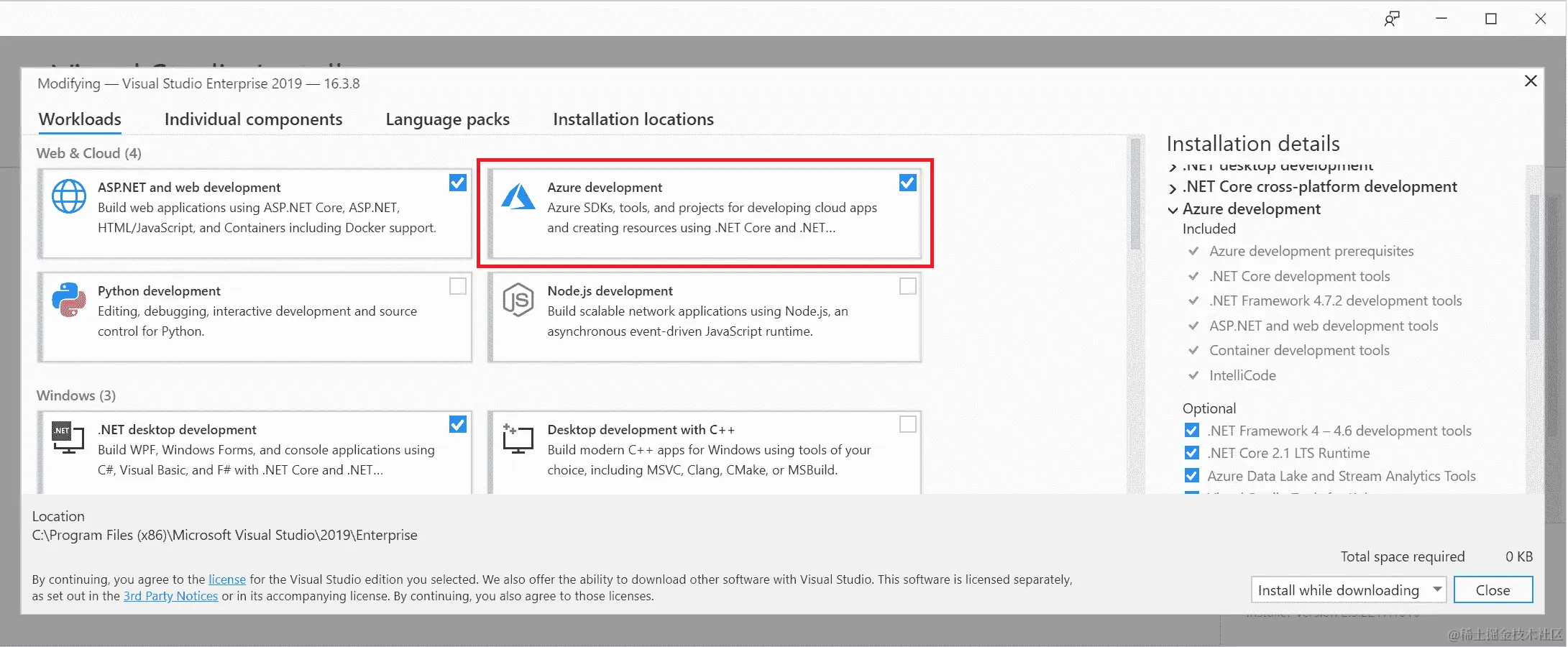
Task: Click .NET Core development tools item
Action: tap(1300, 276)
